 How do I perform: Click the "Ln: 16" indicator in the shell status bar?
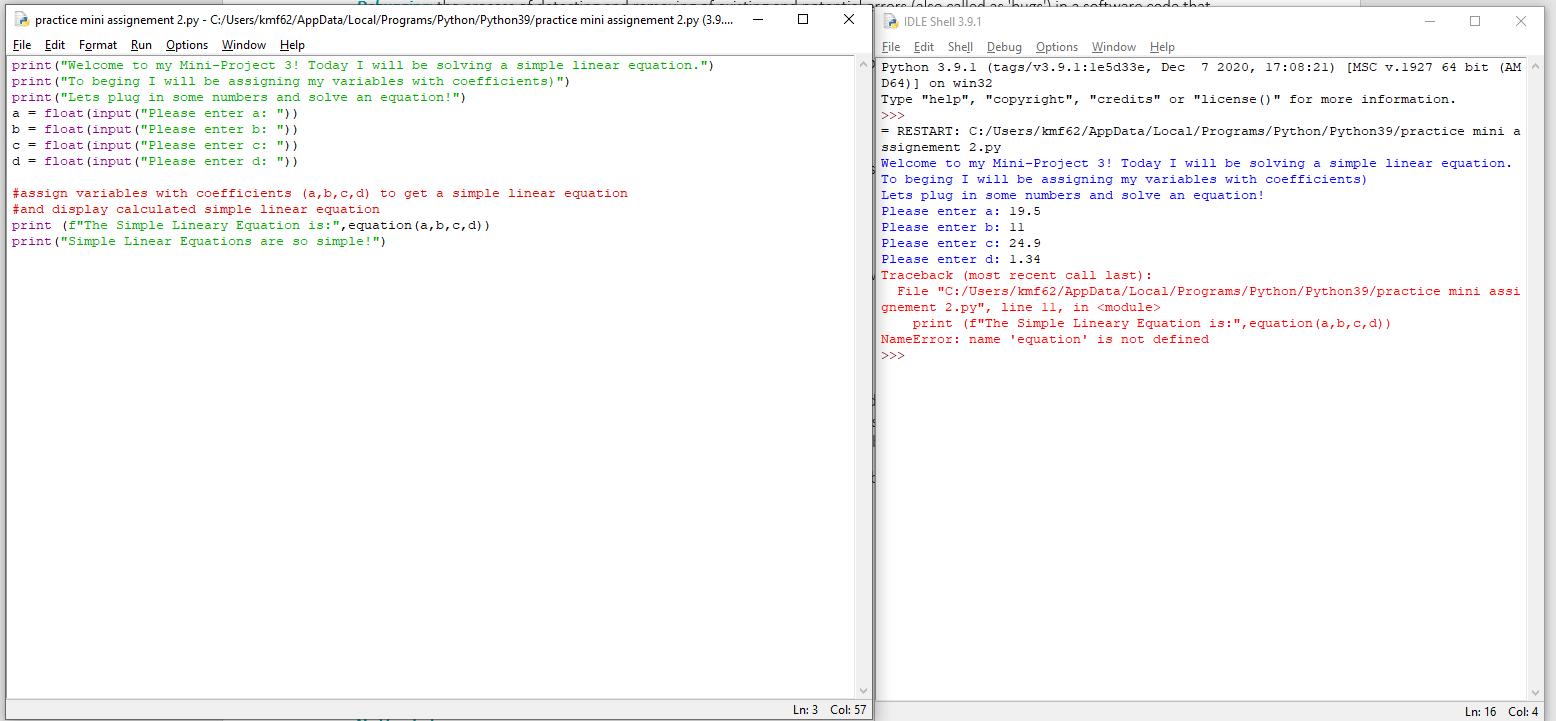coord(1481,712)
